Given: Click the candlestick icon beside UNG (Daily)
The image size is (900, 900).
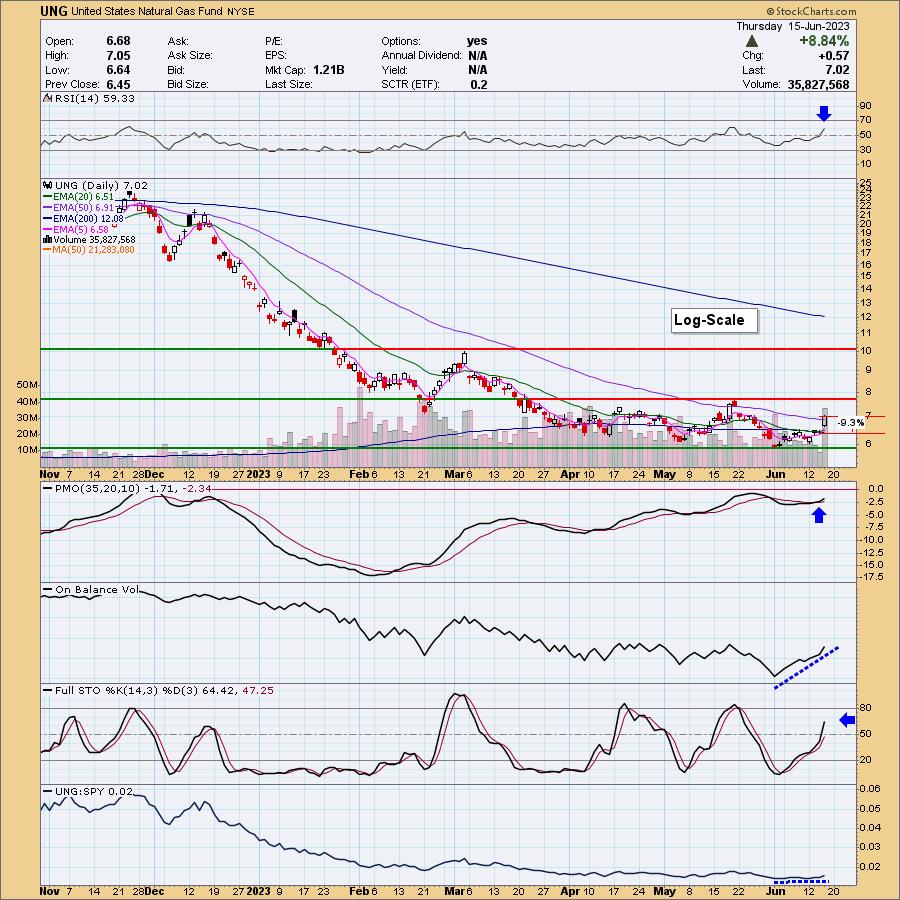Looking at the screenshot, I should [48, 185].
